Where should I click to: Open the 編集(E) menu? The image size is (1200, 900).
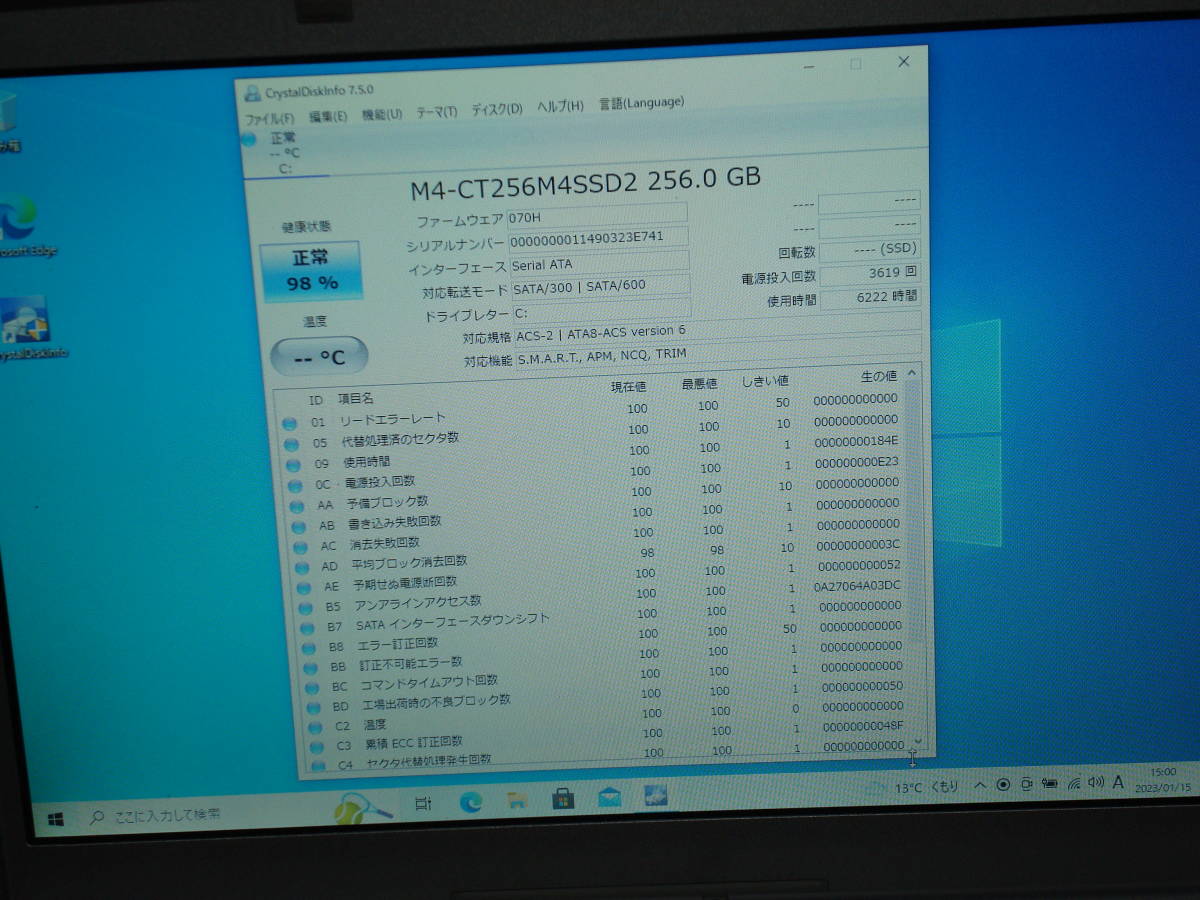tap(328, 116)
